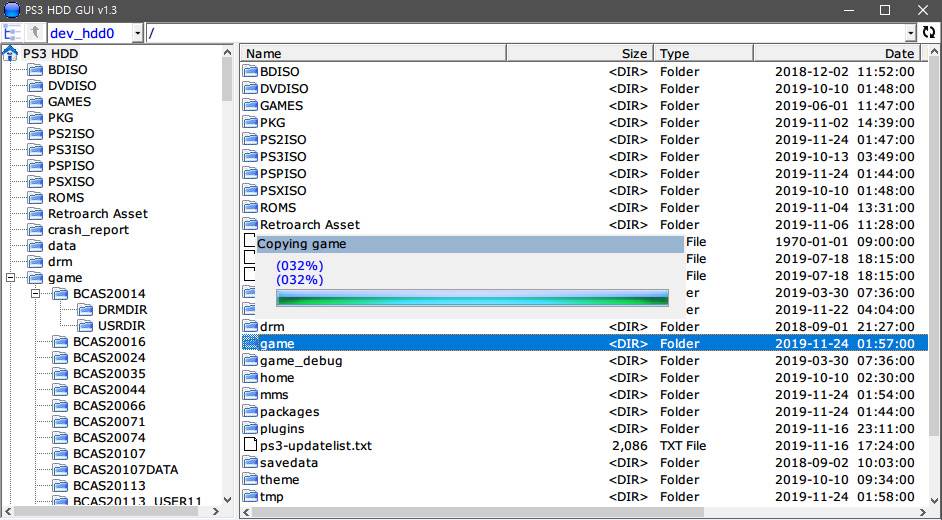
Task: Select PSXISO in the folder tree
Action: [71, 182]
